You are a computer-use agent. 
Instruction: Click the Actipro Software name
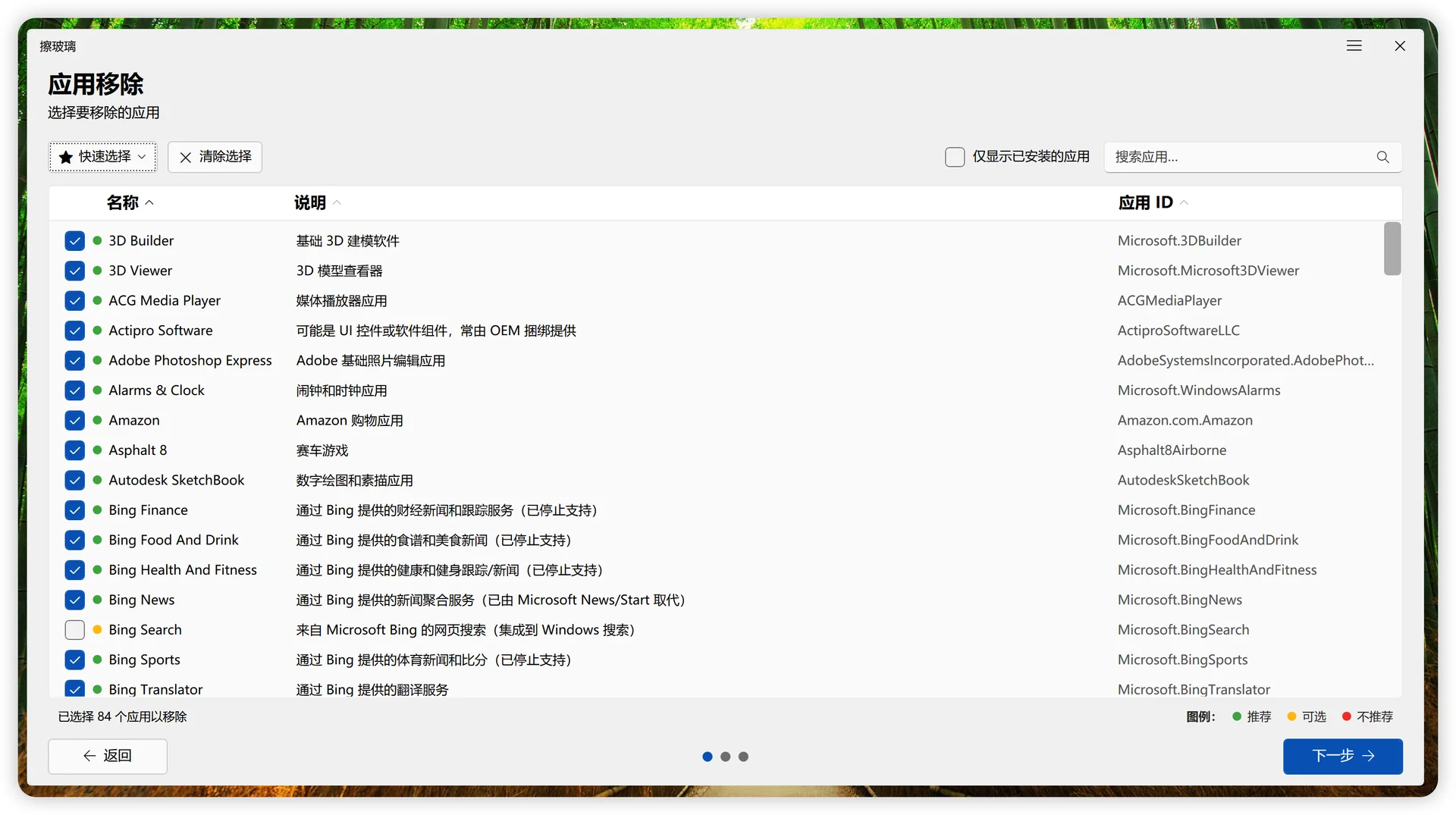click(161, 331)
